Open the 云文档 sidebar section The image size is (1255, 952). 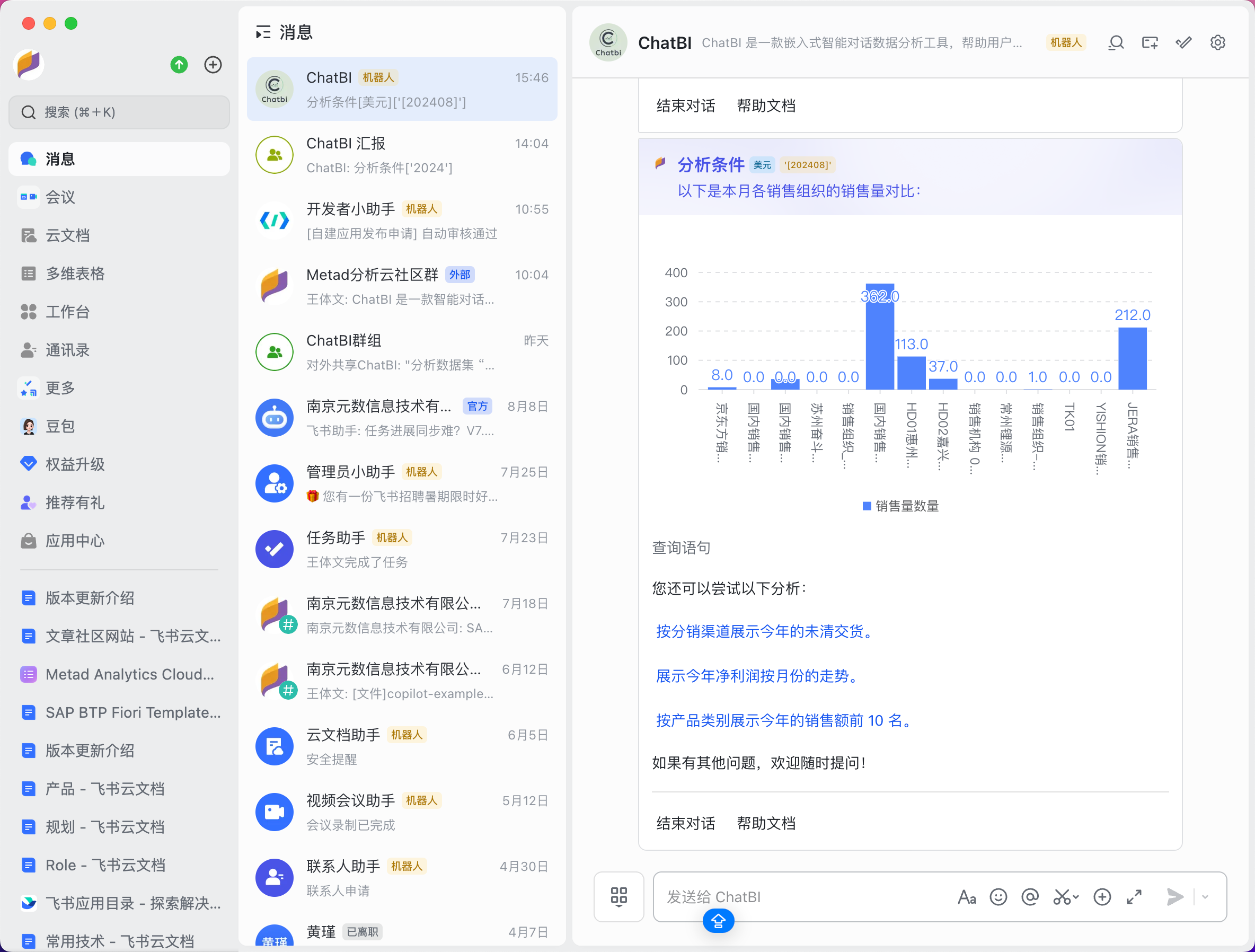67,235
